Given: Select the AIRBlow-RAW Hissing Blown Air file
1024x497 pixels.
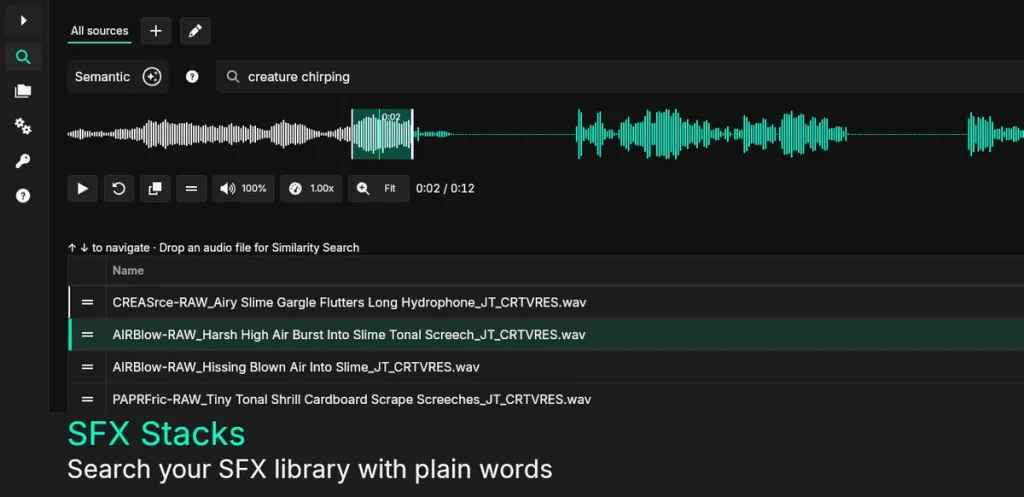Looking at the screenshot, I should (546, 367).
